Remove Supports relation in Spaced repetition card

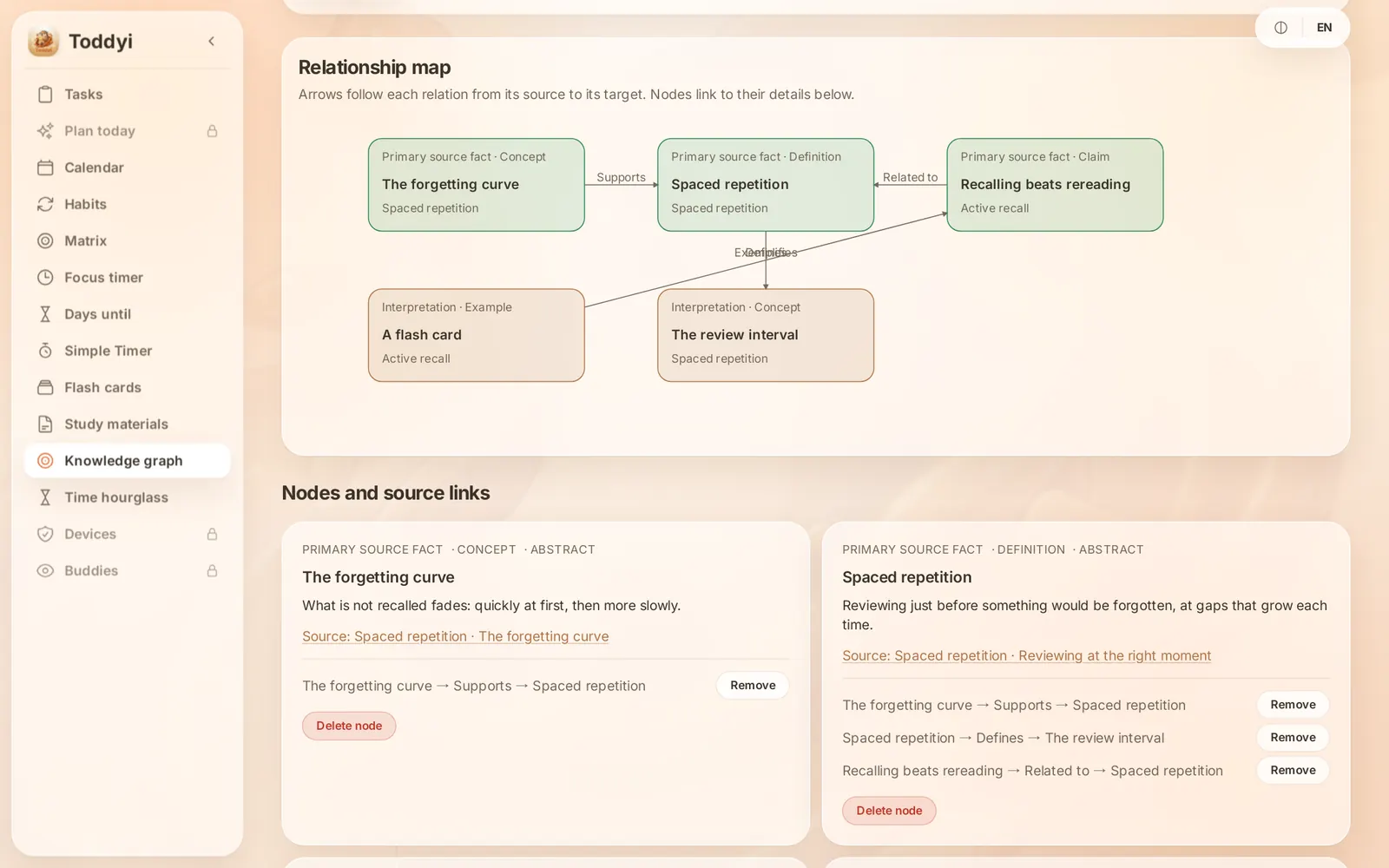coord(1293,705)
